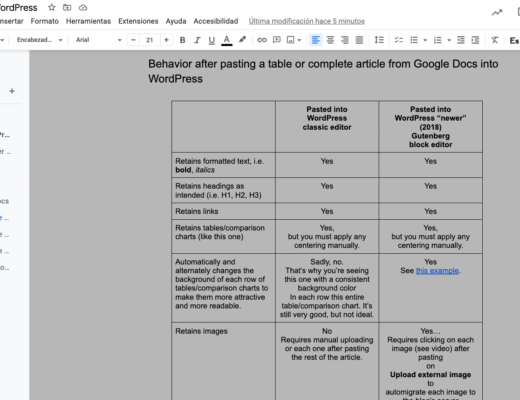Toggle underline formatting
Screen dimensions: 520x400
tap(212, 40)
